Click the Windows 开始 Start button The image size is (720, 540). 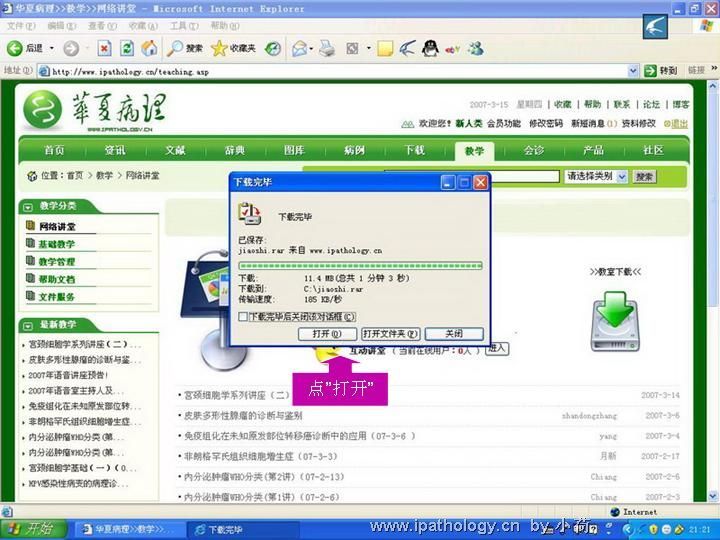point(34,529)
